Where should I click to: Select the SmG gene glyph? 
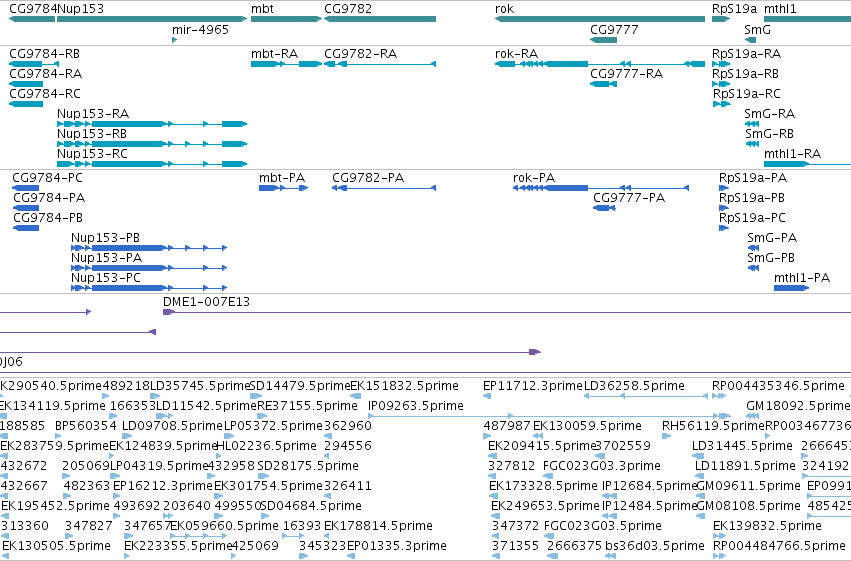click(x=751, y=40)
